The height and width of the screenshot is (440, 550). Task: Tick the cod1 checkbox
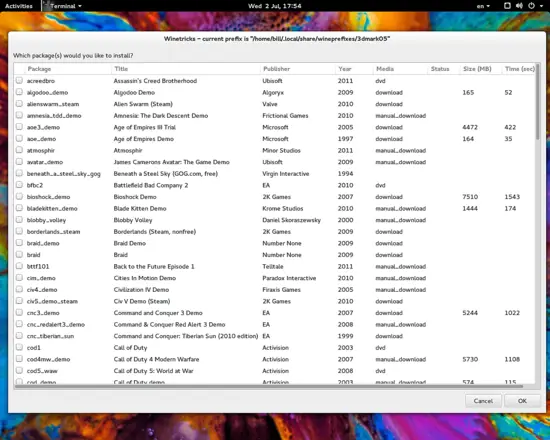19,347
